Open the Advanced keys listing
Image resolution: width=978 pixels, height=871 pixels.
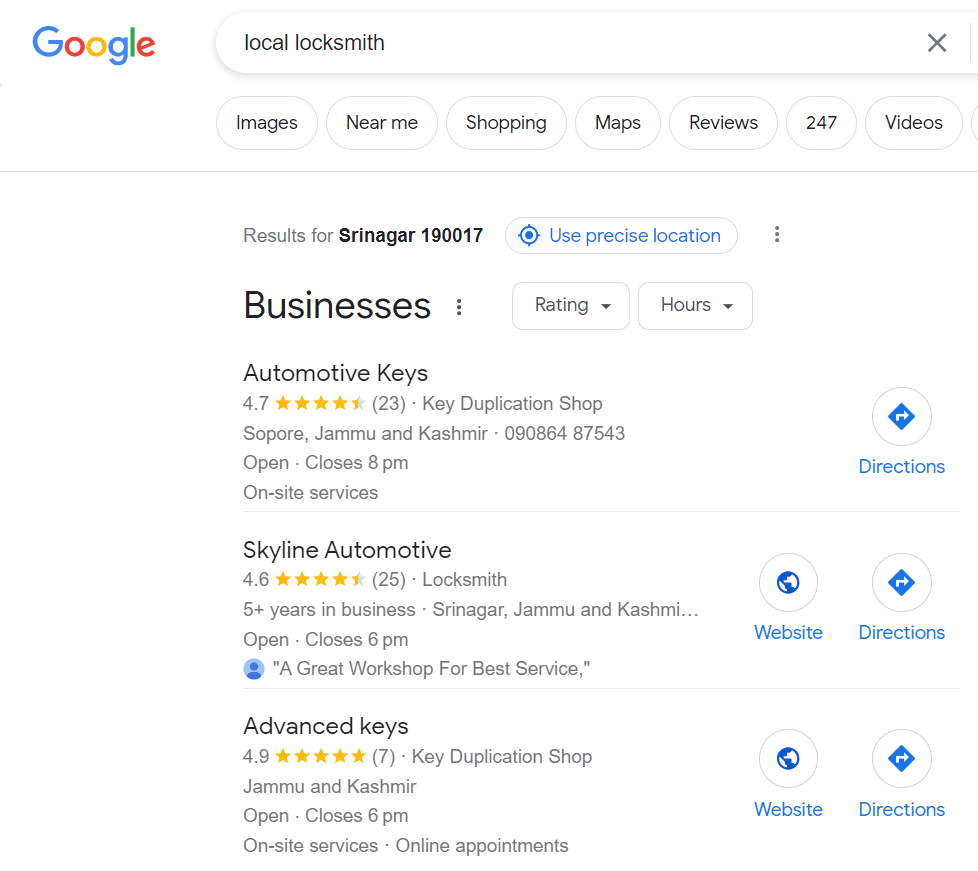(x=326, y=726)
